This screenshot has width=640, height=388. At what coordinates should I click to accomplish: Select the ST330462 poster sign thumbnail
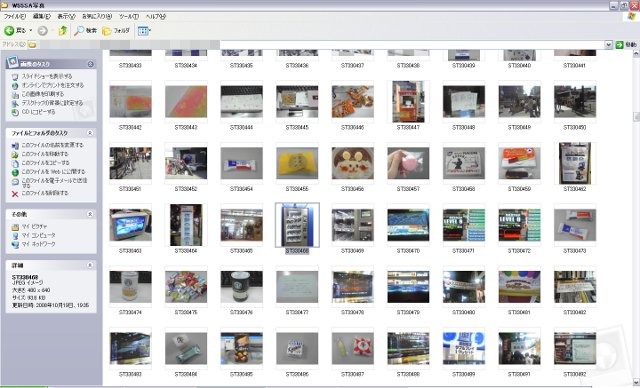point(575,163)
